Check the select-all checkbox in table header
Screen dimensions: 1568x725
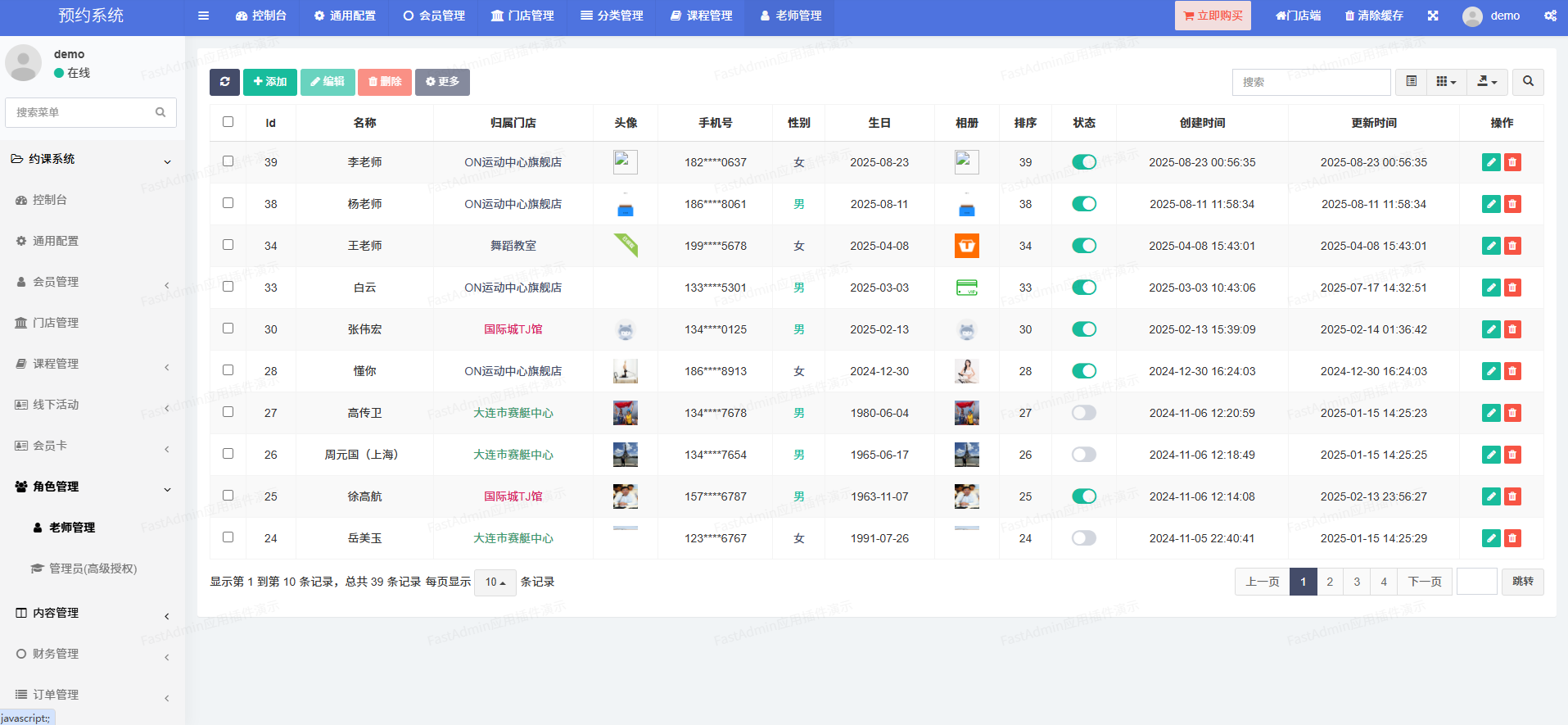[228, 122]
